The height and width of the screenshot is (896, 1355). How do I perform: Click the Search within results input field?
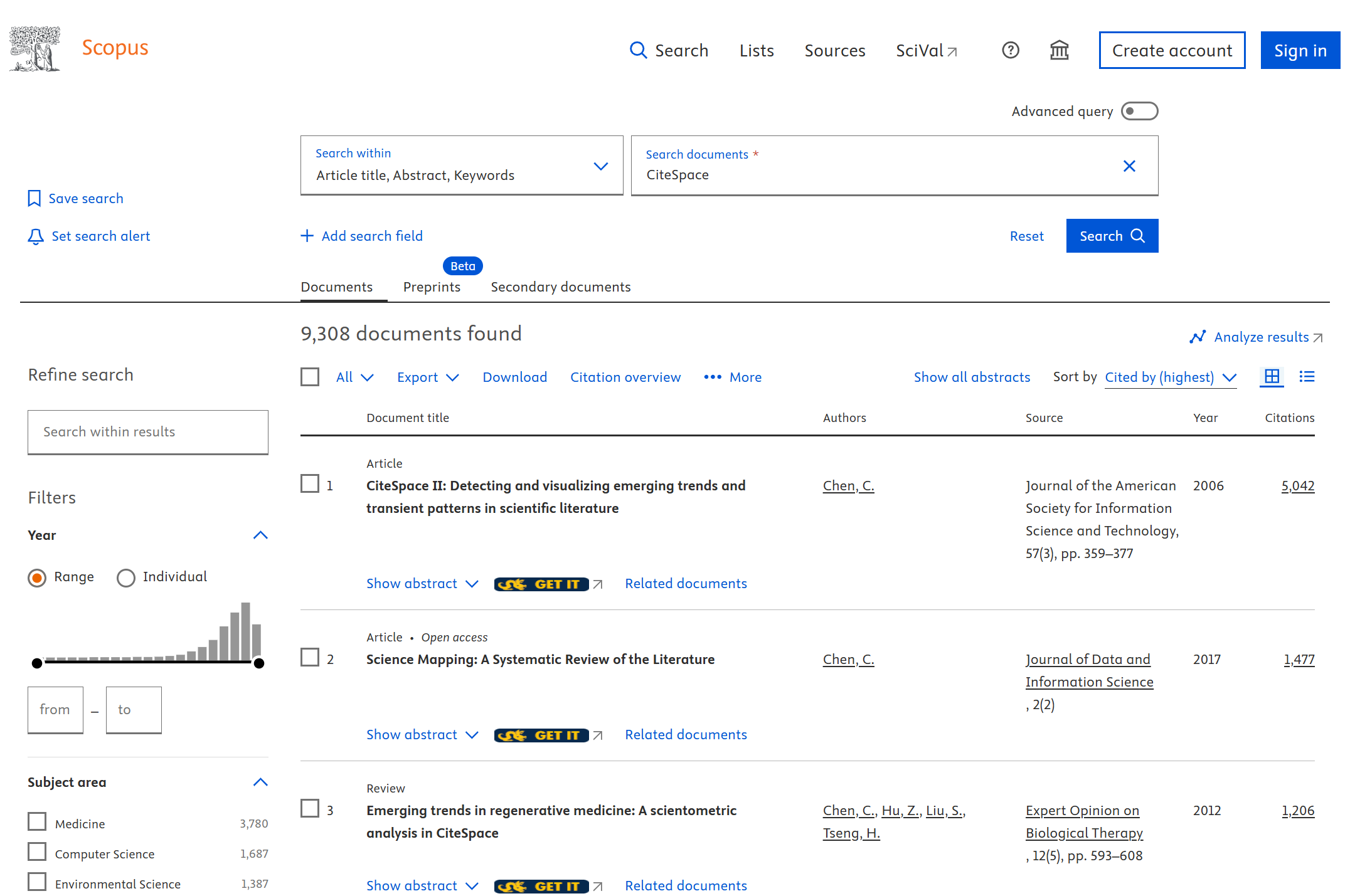point(148,432)
